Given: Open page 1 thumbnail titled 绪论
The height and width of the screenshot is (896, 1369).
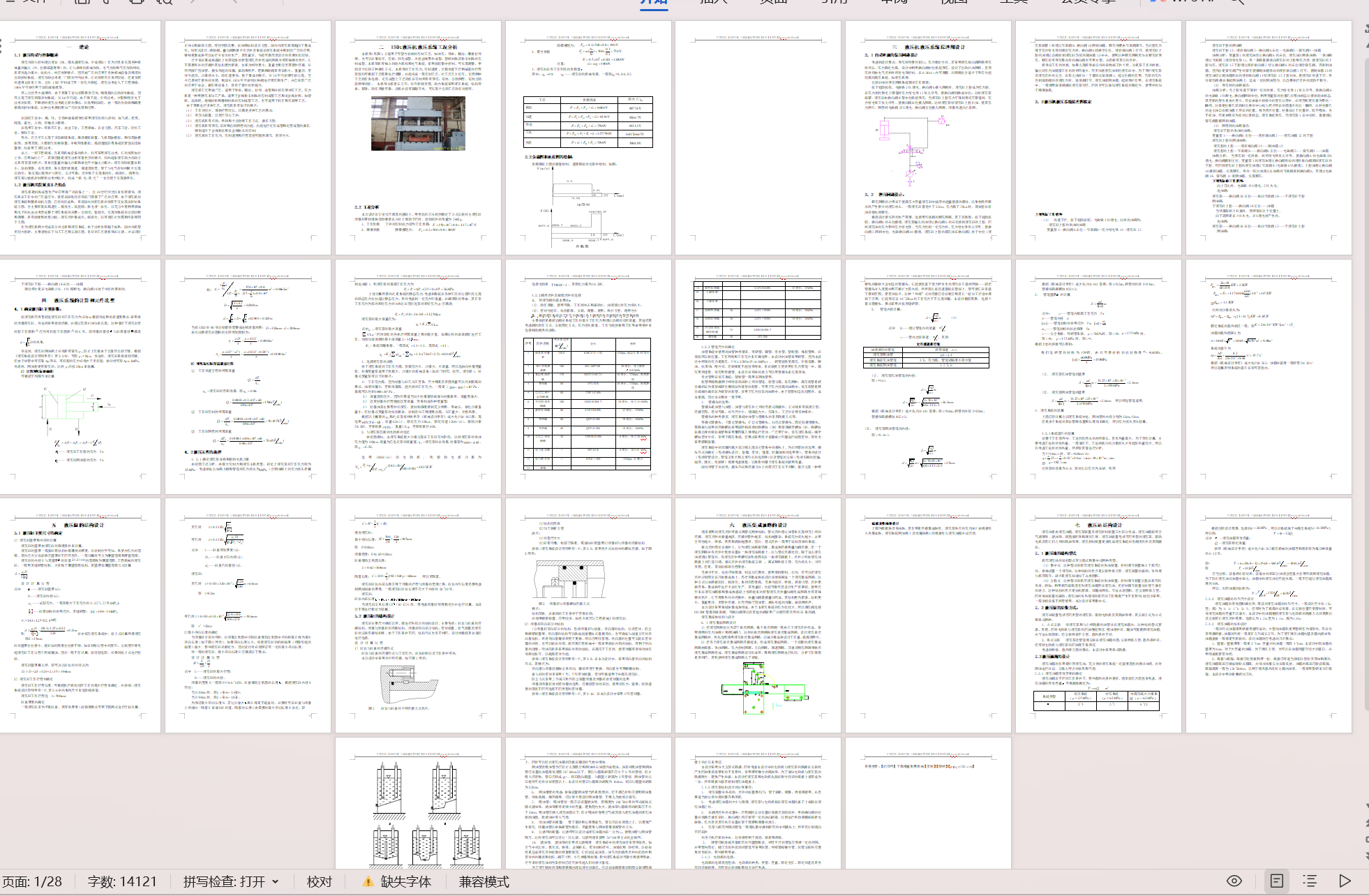Looking at the screenshot, I should tap(80, 137).
